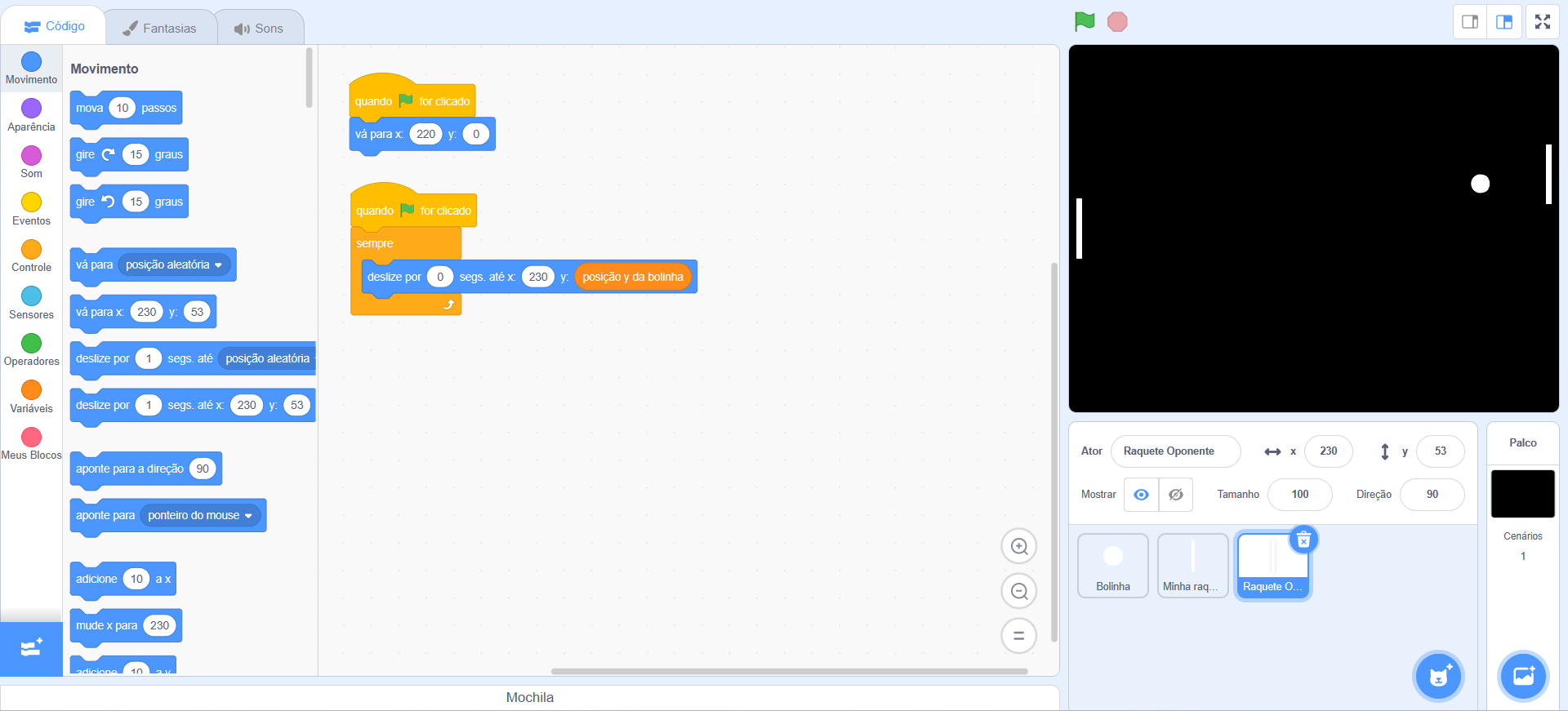Viewport: 1568px width, 711px height.
Task: Zoom out the code workspace
Action: click(x=1019, y=591)
